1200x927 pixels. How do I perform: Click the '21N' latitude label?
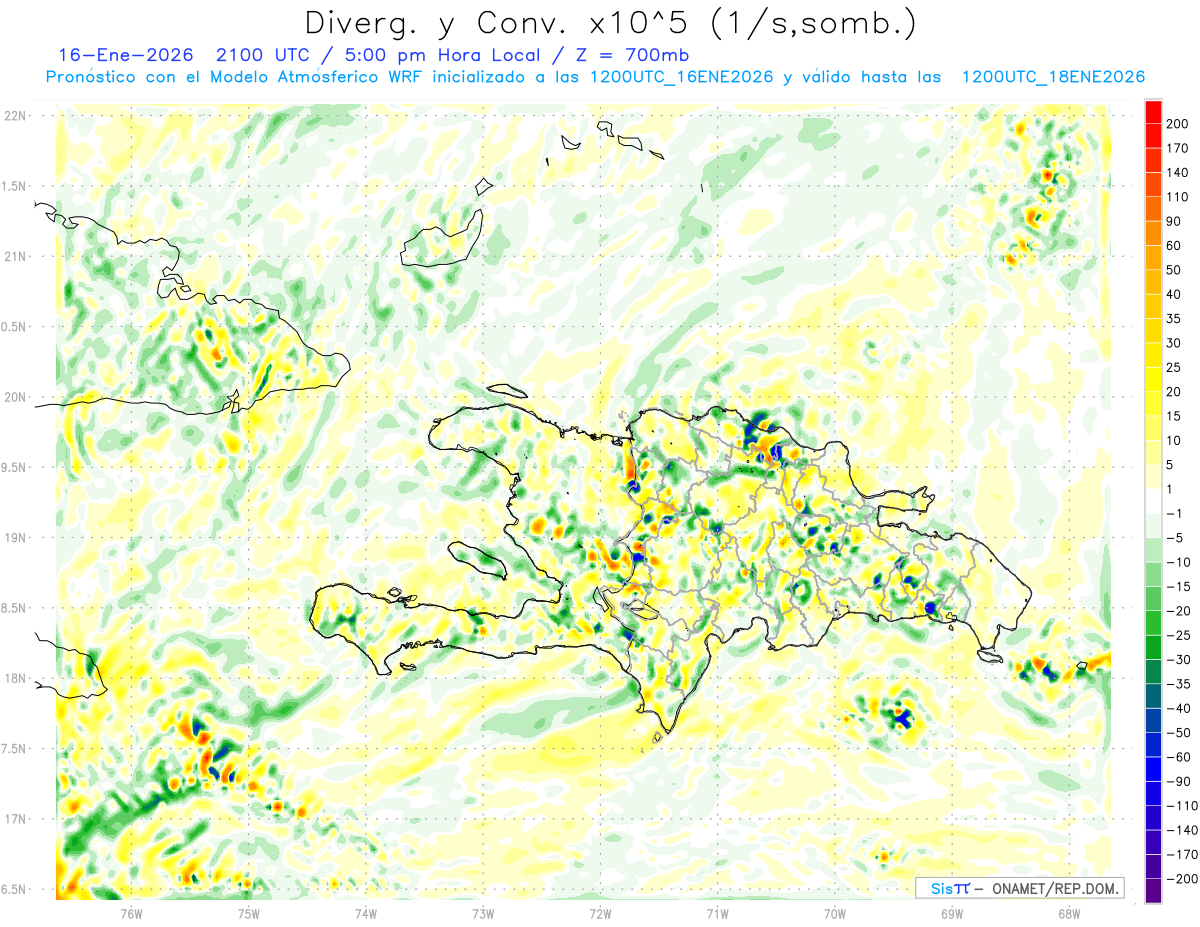click(14, 256)
